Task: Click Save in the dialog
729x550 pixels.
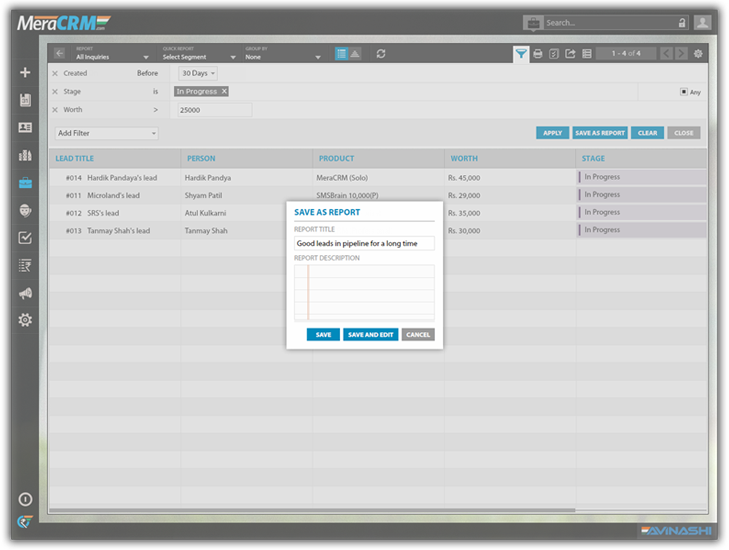Action: [x=323, y=335]
